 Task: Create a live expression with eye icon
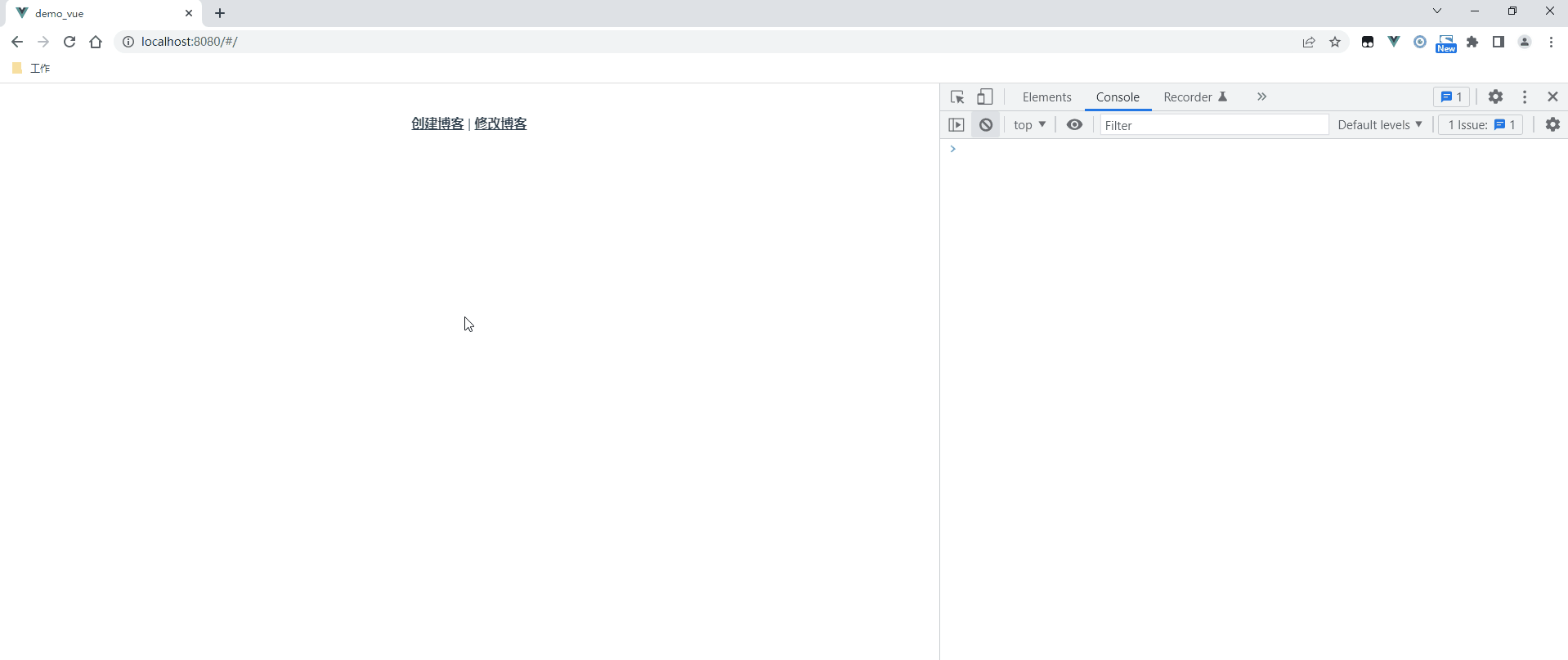tap(1074, 125)
